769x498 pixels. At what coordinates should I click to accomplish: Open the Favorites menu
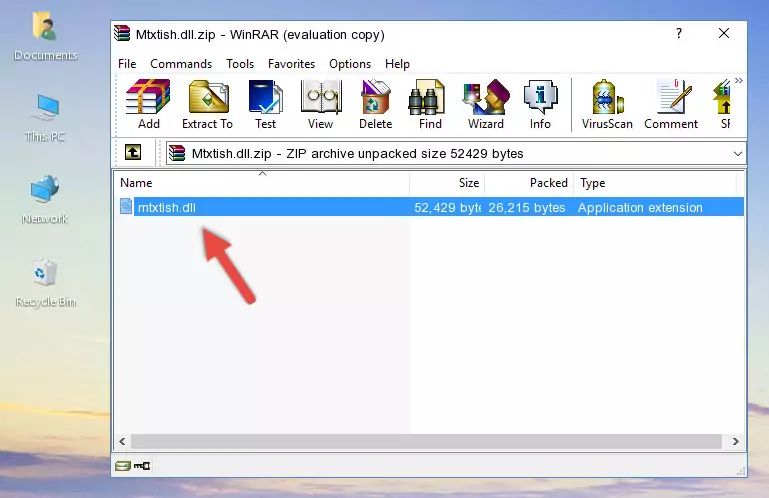point(291,64)
